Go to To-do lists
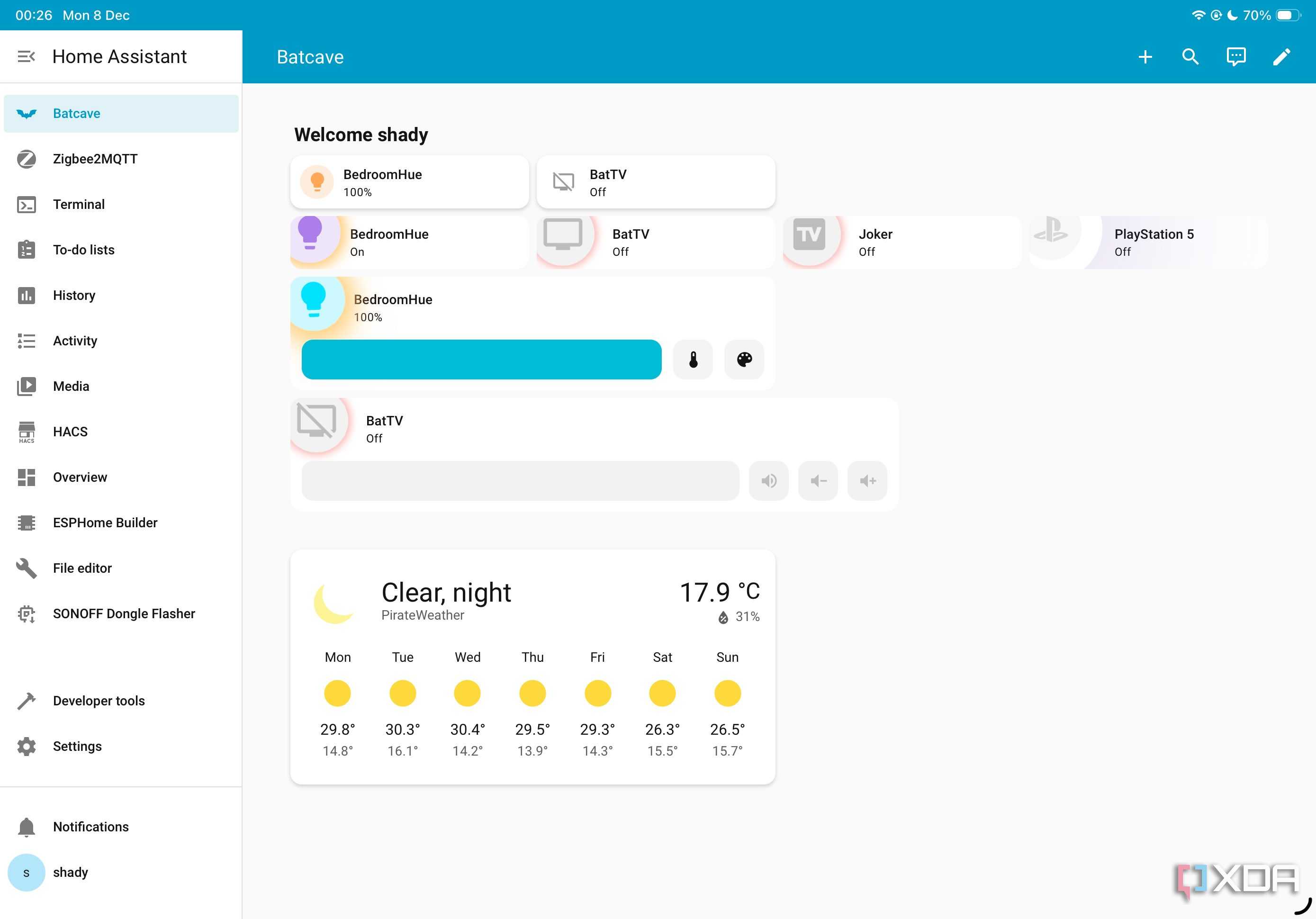 pyautogui.click(x=121, y=250)
